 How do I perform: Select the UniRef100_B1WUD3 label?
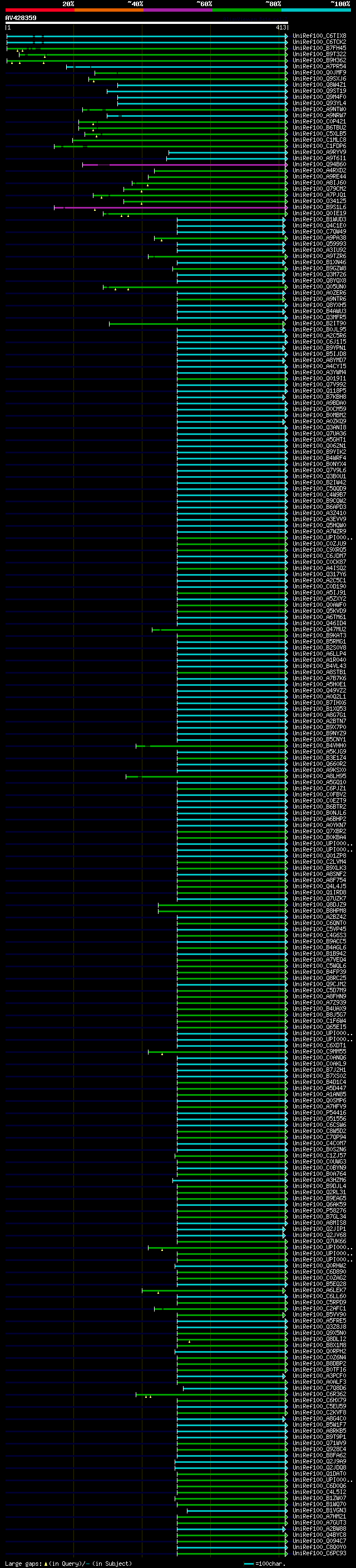[x=319, y=220]
